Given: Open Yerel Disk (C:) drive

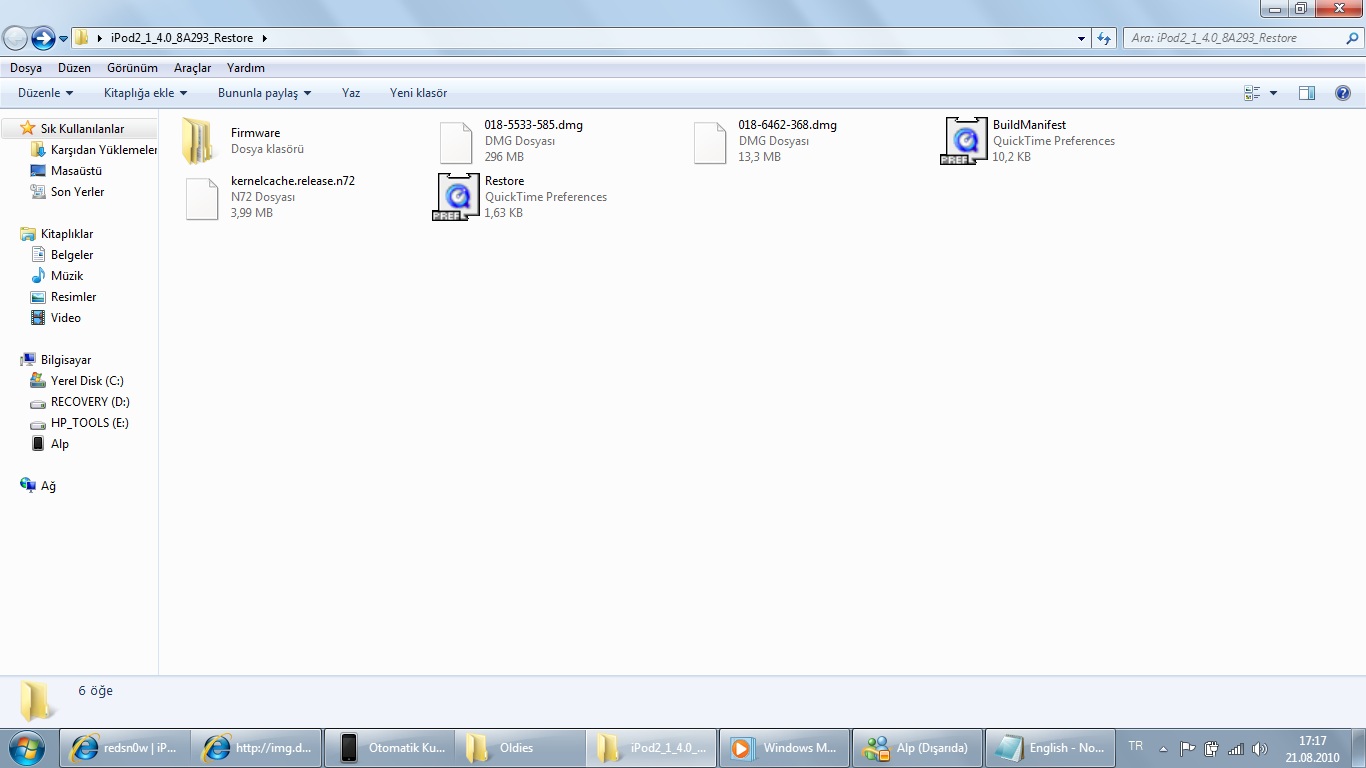Looking at the screenshot, I should [x=87, y=381].
